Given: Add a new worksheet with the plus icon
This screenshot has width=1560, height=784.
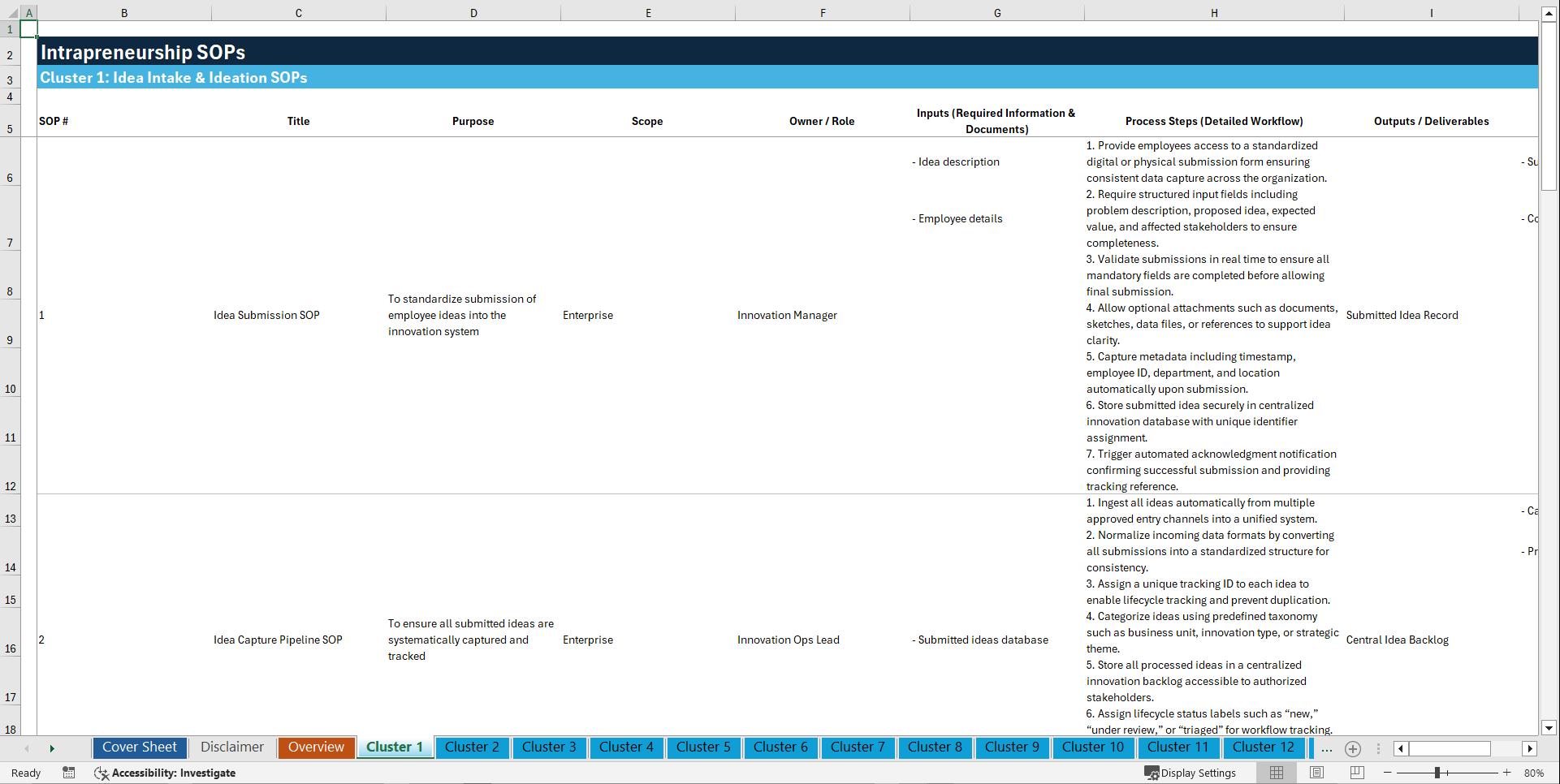Looking at the screenshot, I should click(x=1353, y=748).
